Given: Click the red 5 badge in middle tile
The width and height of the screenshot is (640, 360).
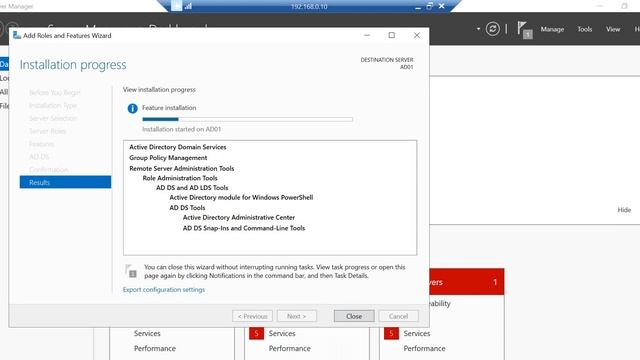Looking at the screenshot, I should 256,333.
